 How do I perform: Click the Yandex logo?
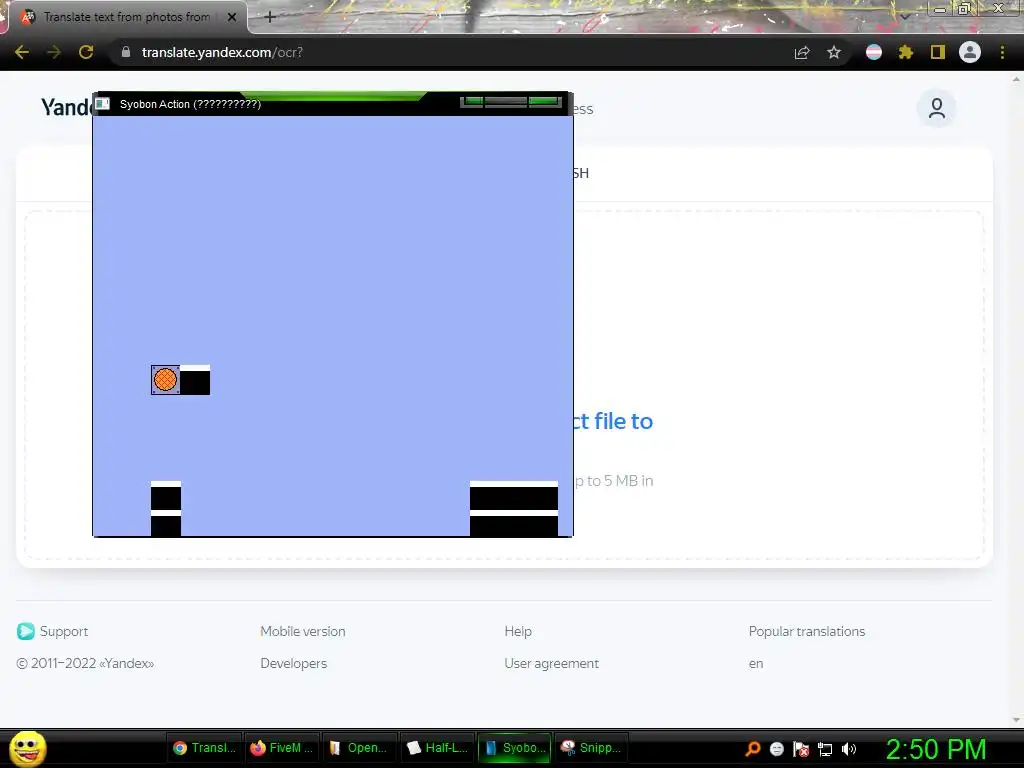(67, 107)
